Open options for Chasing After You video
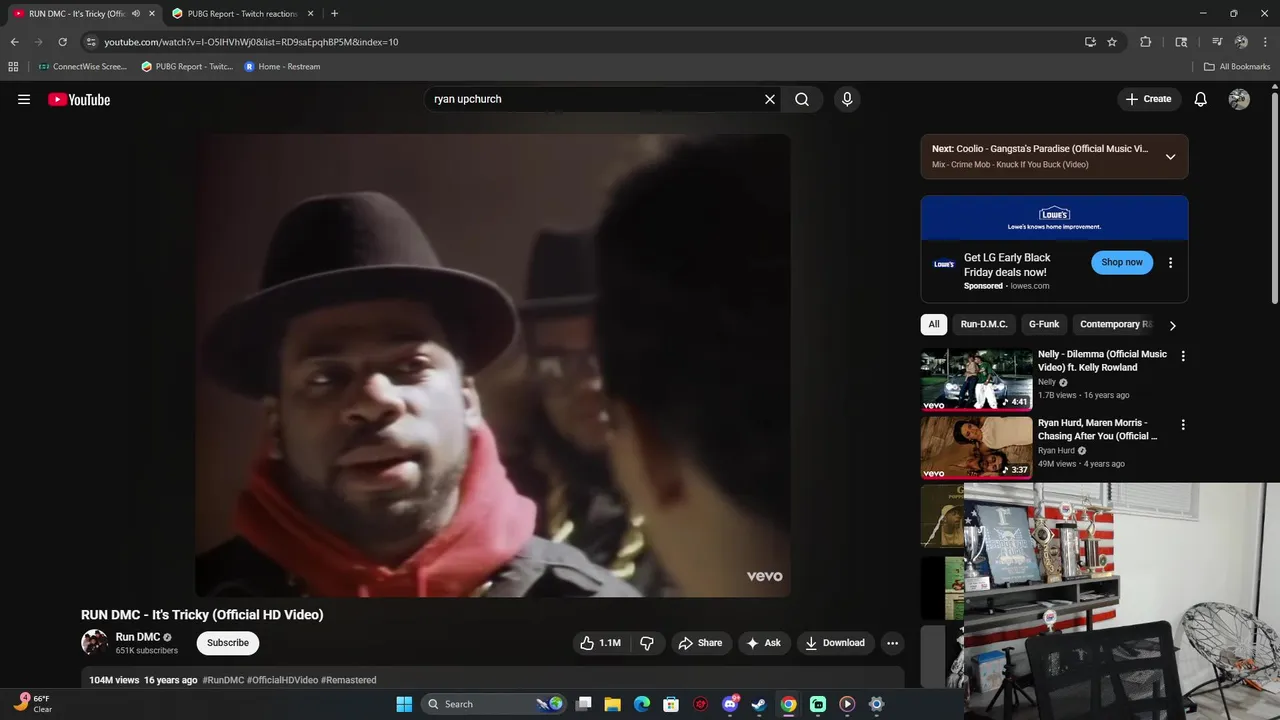Viewport: 1280px width, 720px height. coord(1183,424)
